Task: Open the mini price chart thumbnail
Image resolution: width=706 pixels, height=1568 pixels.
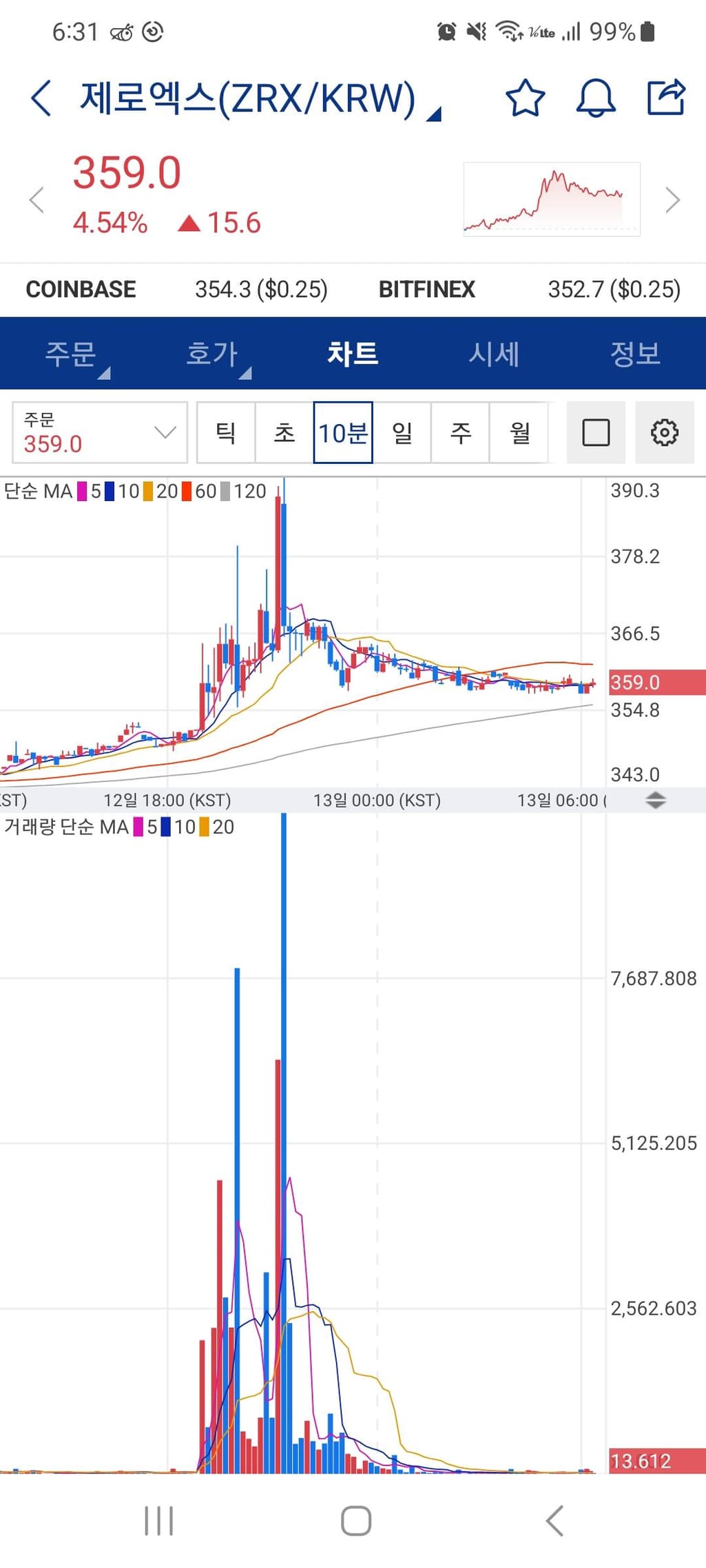Action: [552, 200]
